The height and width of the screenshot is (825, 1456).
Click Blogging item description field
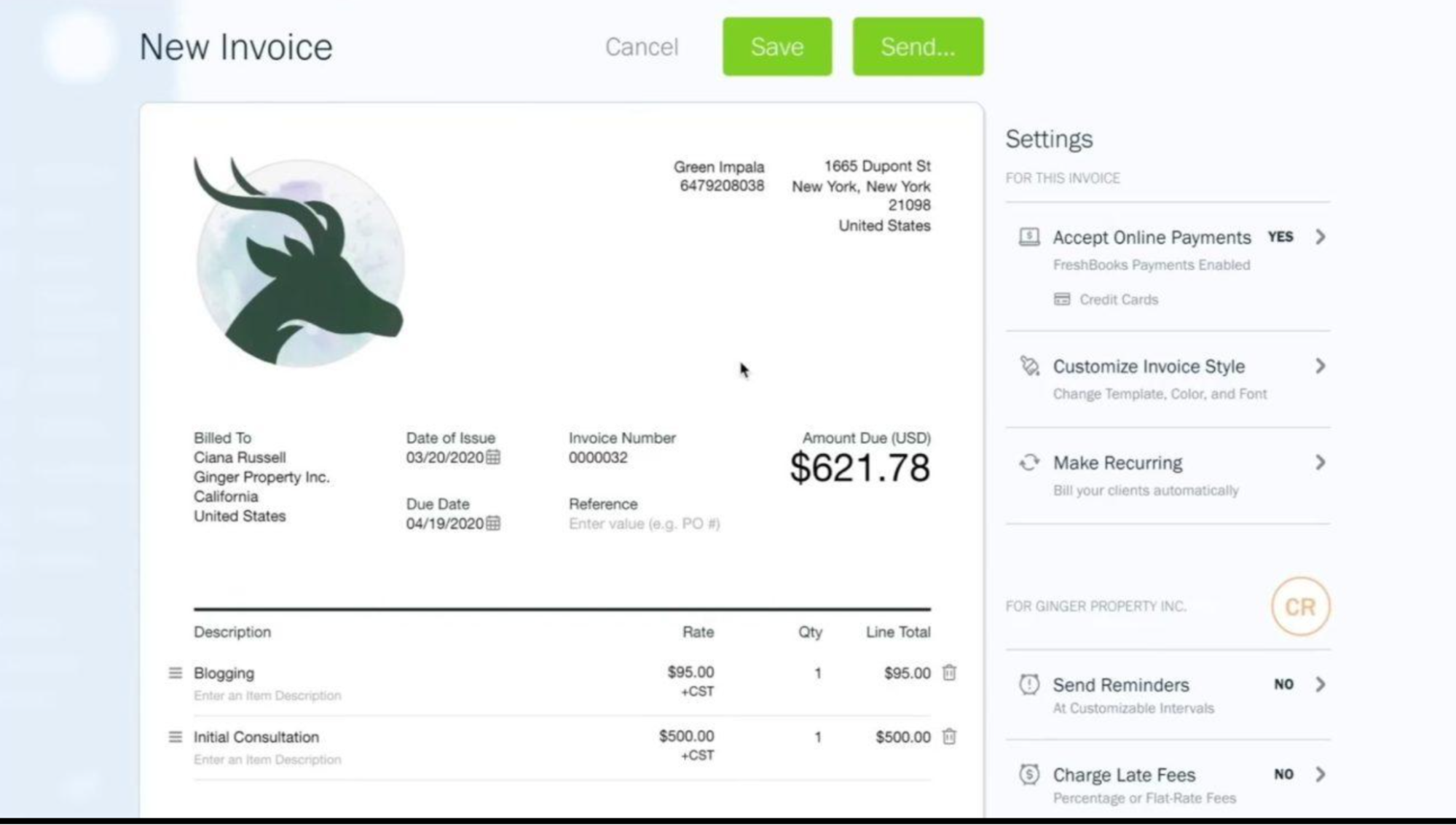click(267, 695)
